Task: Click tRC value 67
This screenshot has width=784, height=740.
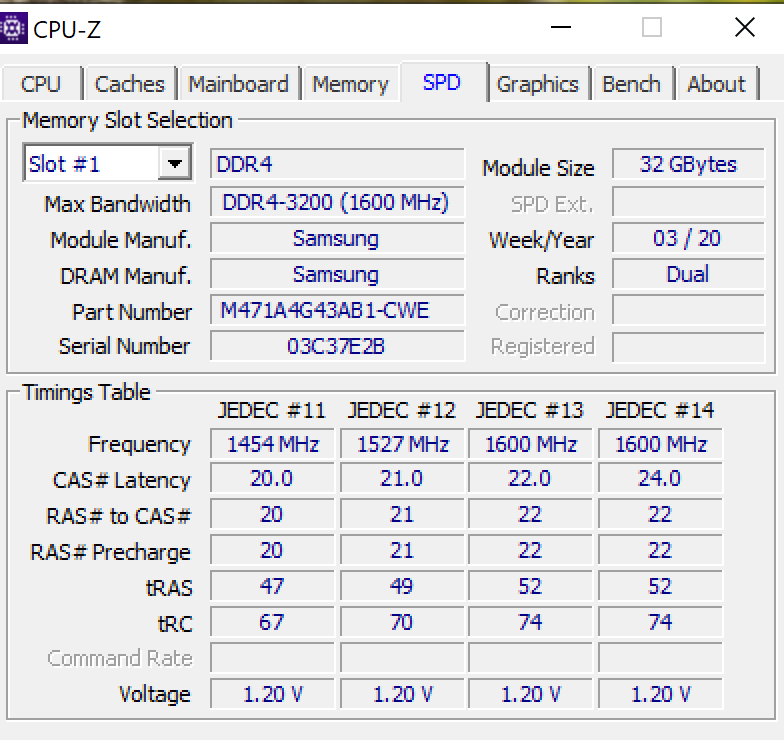Action: [272, 622]
